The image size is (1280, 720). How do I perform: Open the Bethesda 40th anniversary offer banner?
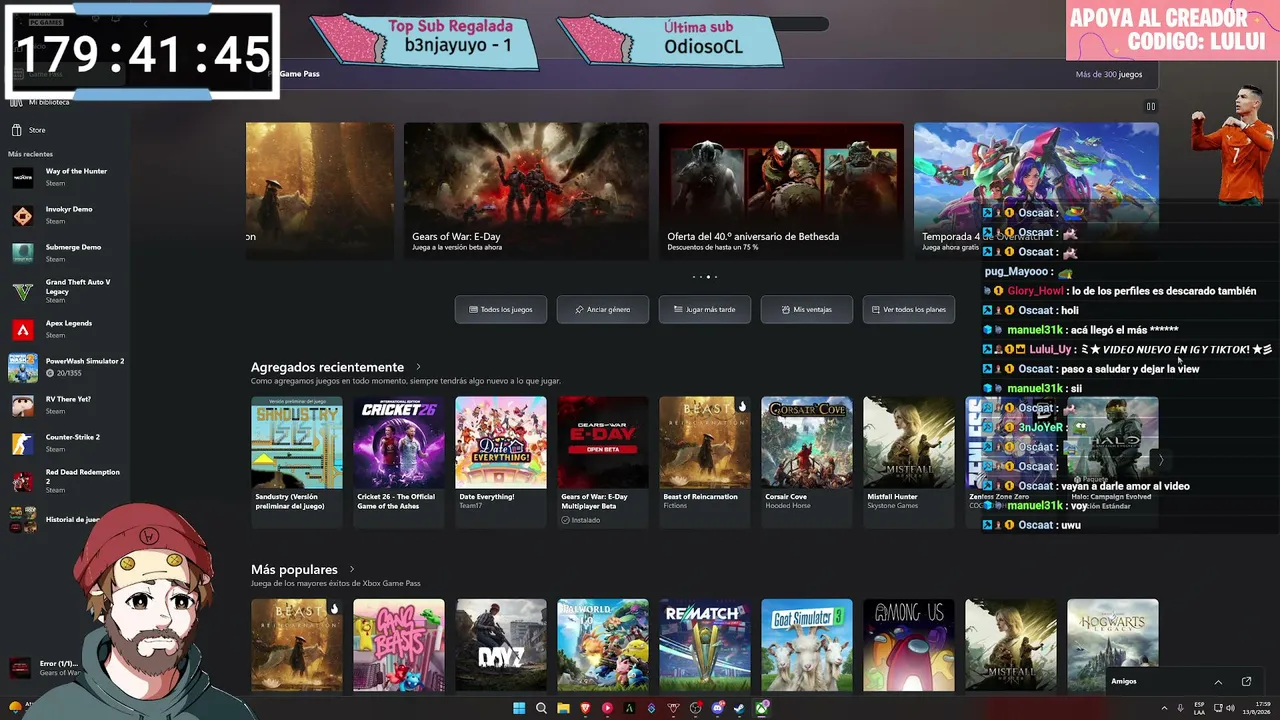[781, 191]
